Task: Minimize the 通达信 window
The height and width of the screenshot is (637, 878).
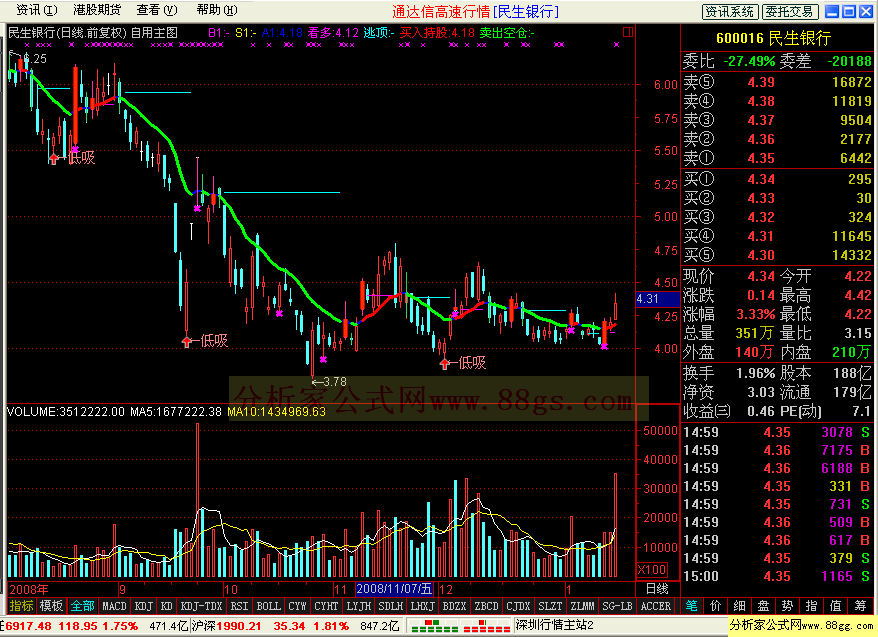Action: pyautogui.click(x=832, y=11)
